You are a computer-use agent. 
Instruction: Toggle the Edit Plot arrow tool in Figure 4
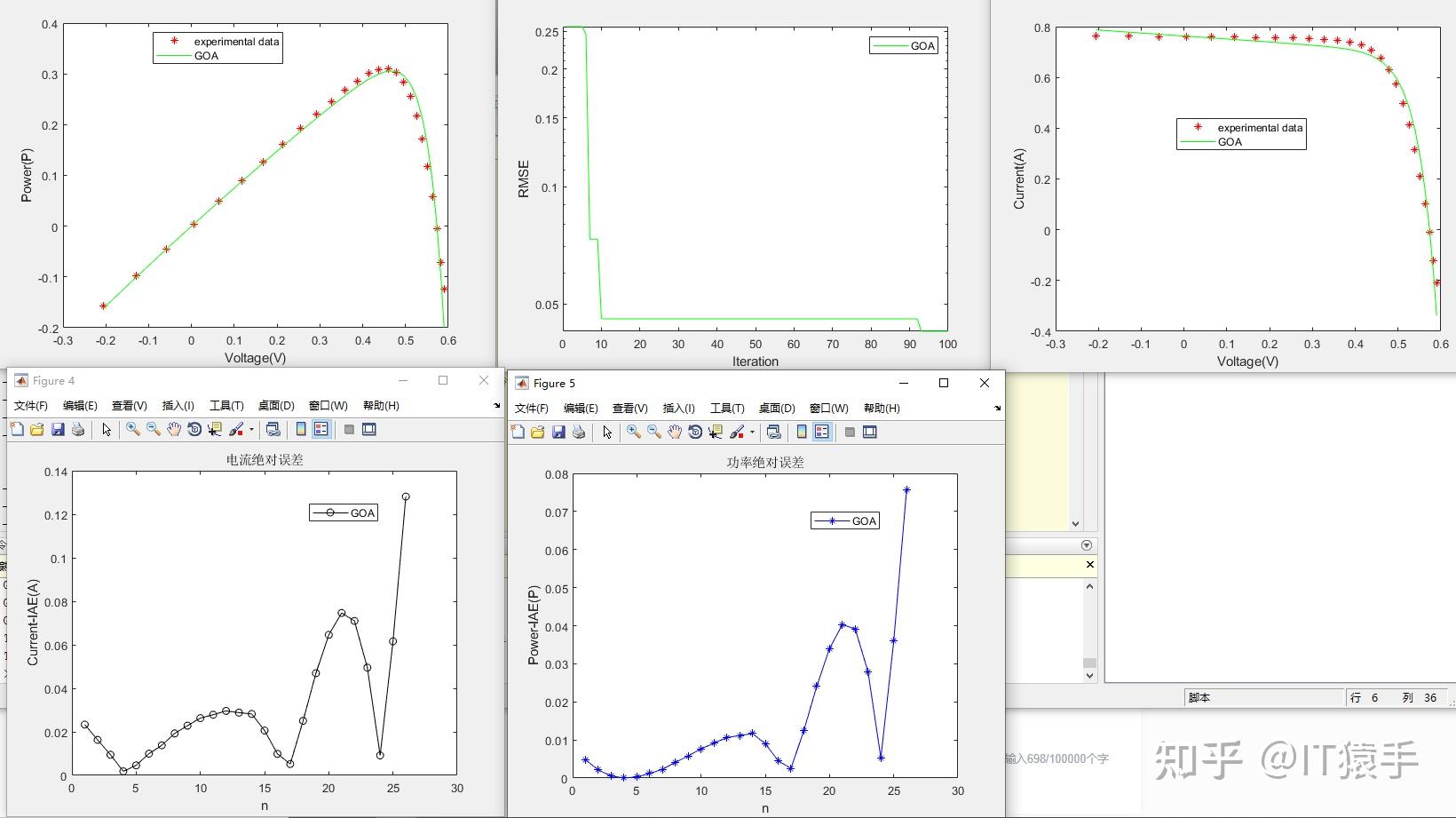click(x=107, y=429)
